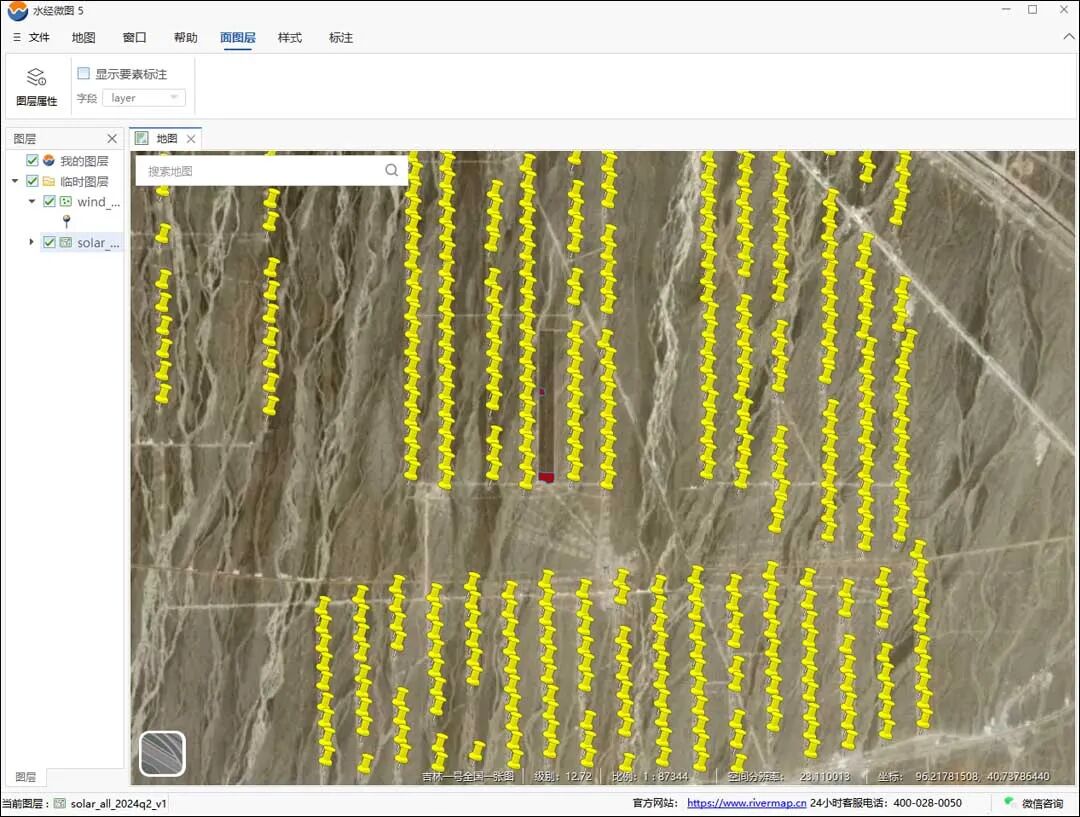Image resolution: width=1080 pixels, height=817 pixels.
Task: Click the 图层 panel title
Action: coord(25,138)
